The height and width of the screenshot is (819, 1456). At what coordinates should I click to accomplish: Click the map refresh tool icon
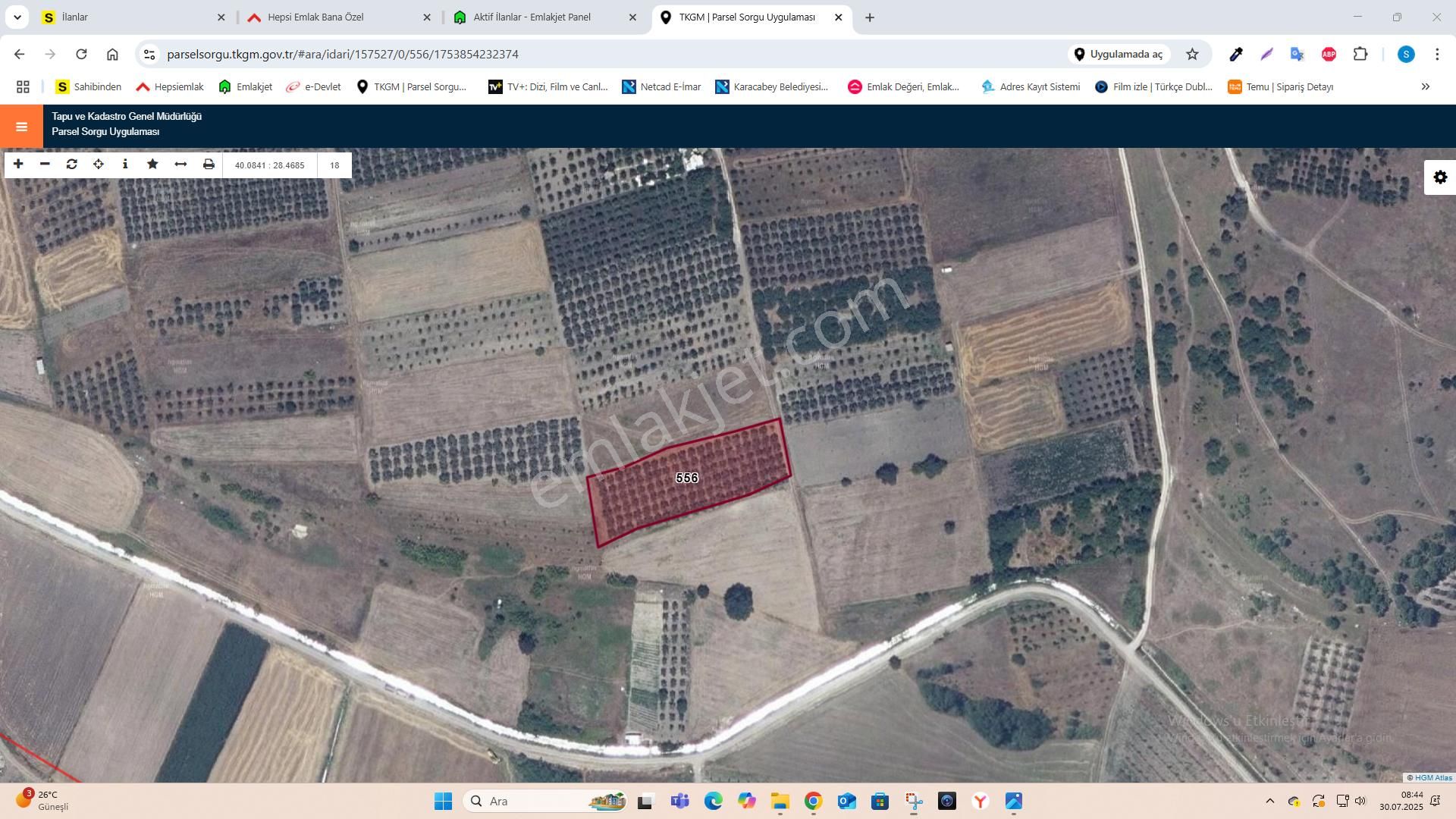tap(72, 165)
